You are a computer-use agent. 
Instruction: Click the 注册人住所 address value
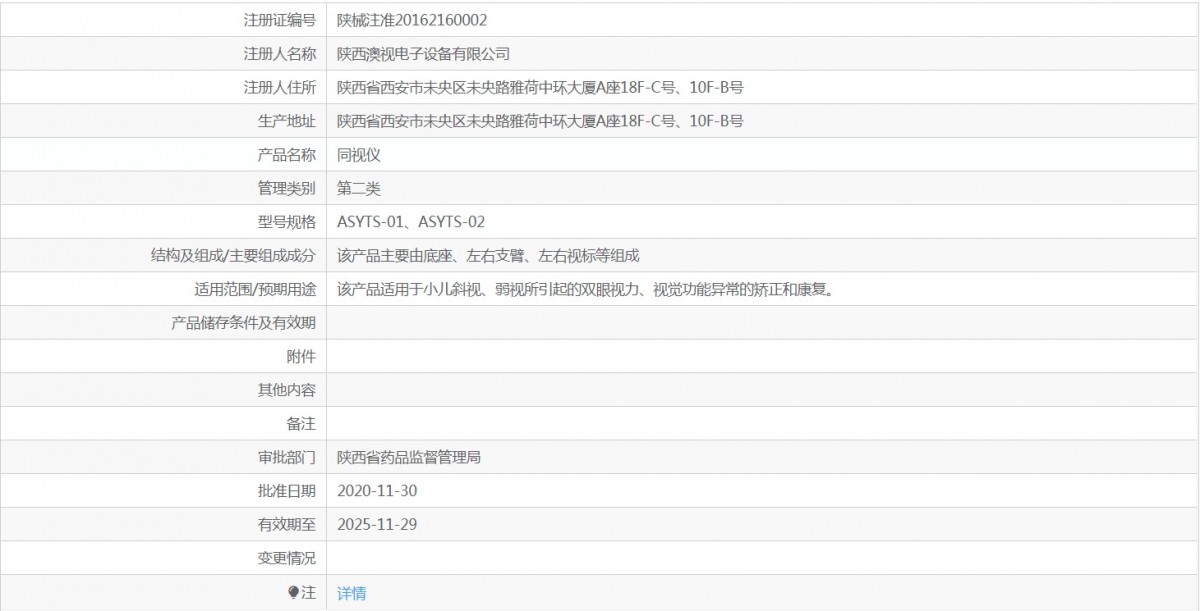point(540,87)
